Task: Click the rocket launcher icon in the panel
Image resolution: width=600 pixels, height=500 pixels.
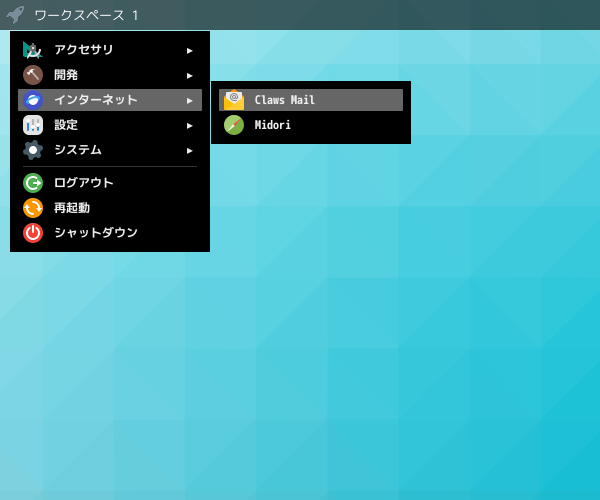Action: click(x=15, y=15)
